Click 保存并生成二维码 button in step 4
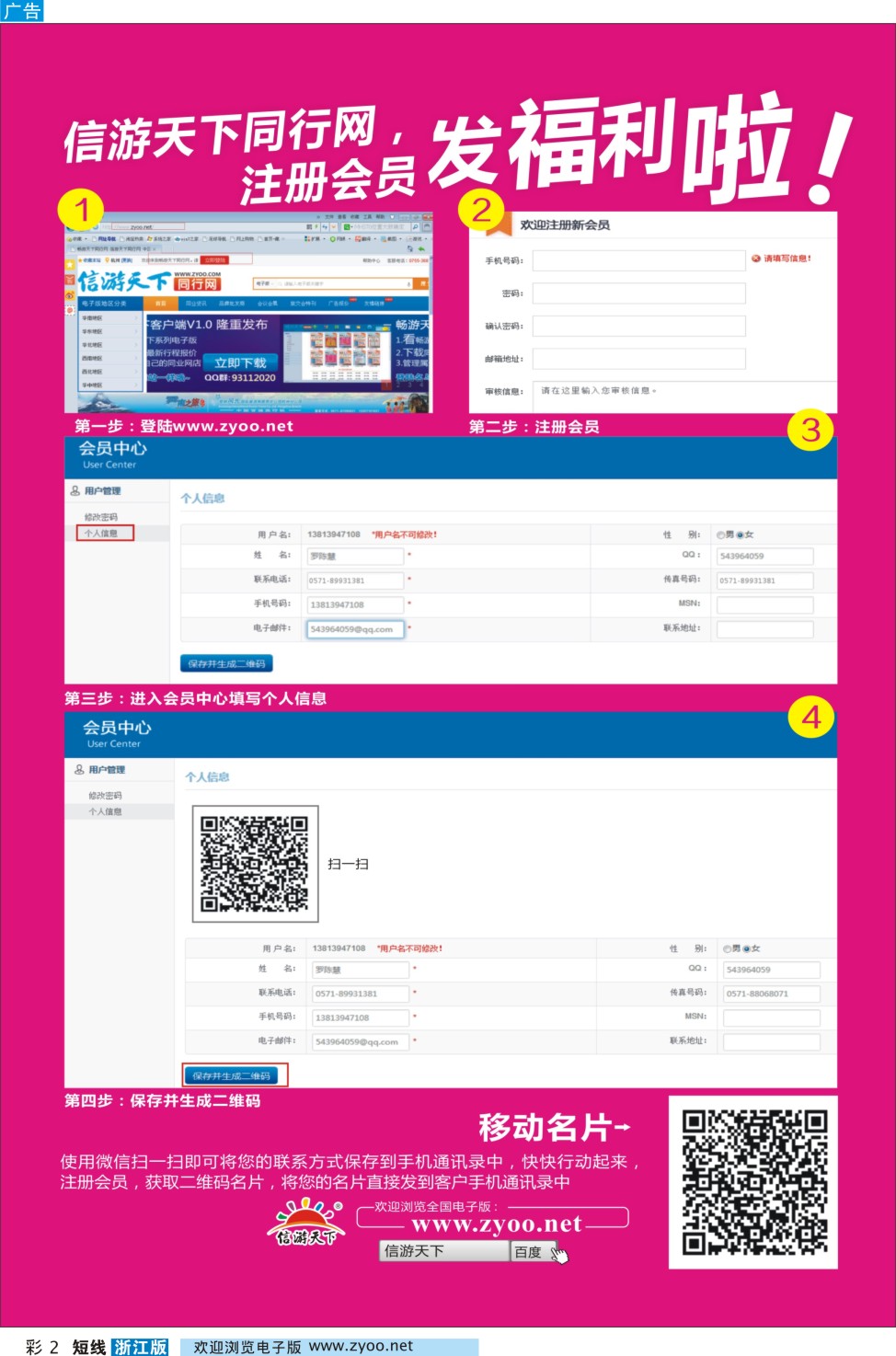896x1356 pixels. [232, 1075]
